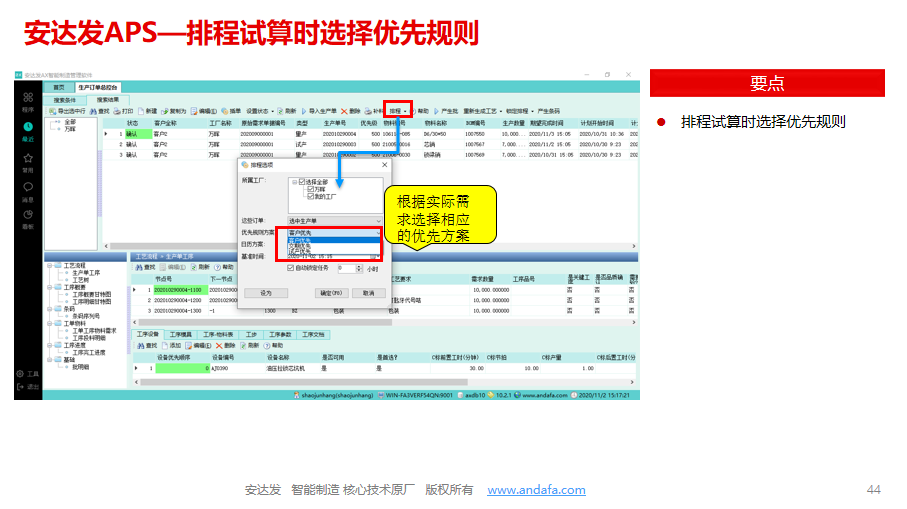Open the 设置状态 dropdown in toolbar
This screenshot has width=907, height=509.
click(x=260, y=111)
